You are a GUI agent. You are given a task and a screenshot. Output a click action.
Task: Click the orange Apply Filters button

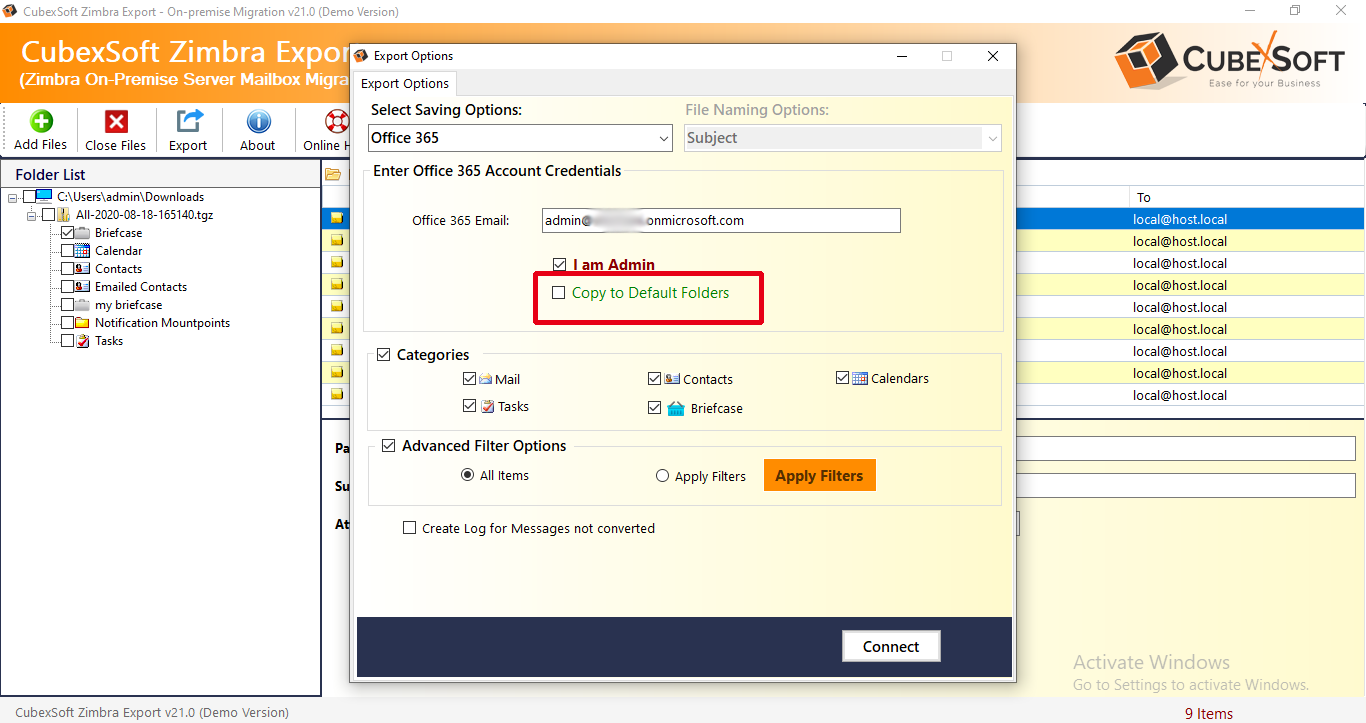[820, 475]
